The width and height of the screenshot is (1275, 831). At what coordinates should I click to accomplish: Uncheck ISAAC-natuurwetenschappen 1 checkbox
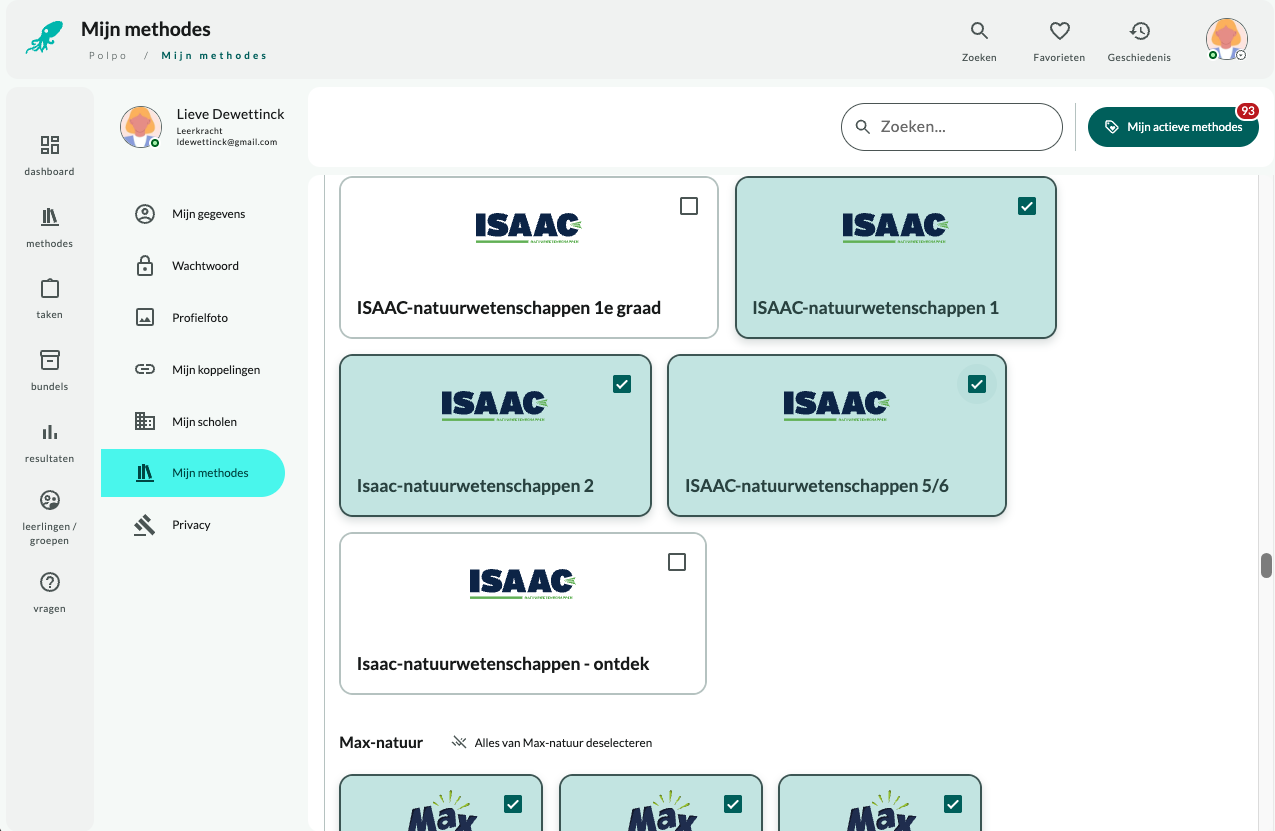point(1027,206)
